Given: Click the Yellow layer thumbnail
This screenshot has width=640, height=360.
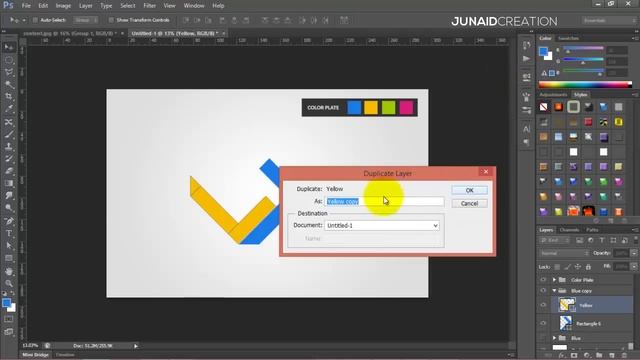Looking at the screenshot, I should pos(567,305).
